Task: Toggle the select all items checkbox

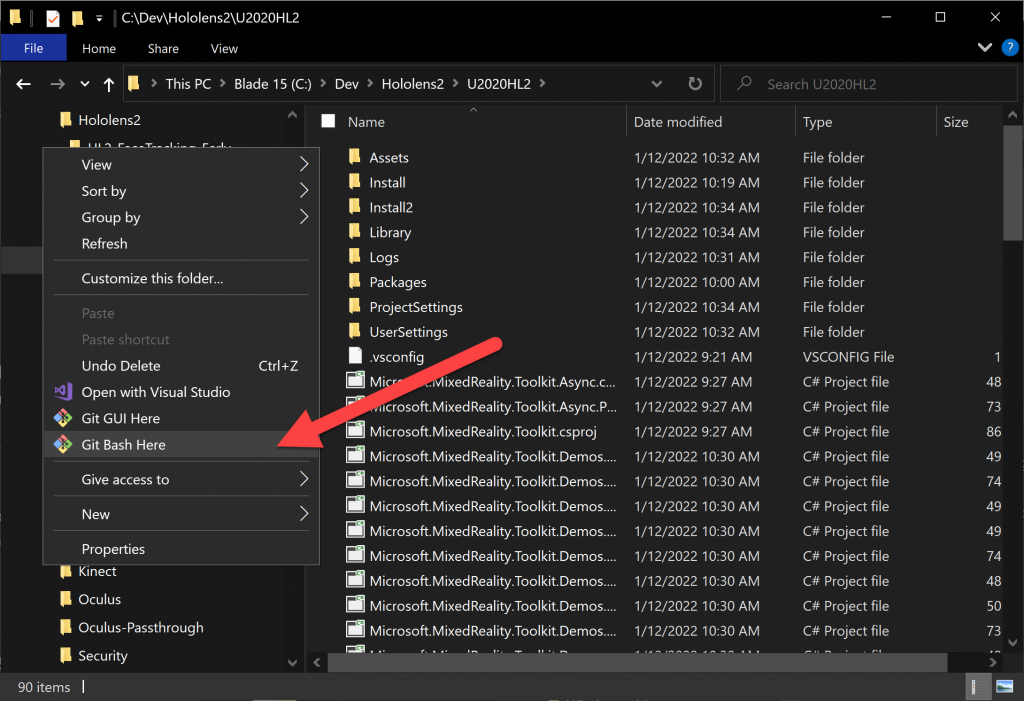Action: [x=328, y=122]
